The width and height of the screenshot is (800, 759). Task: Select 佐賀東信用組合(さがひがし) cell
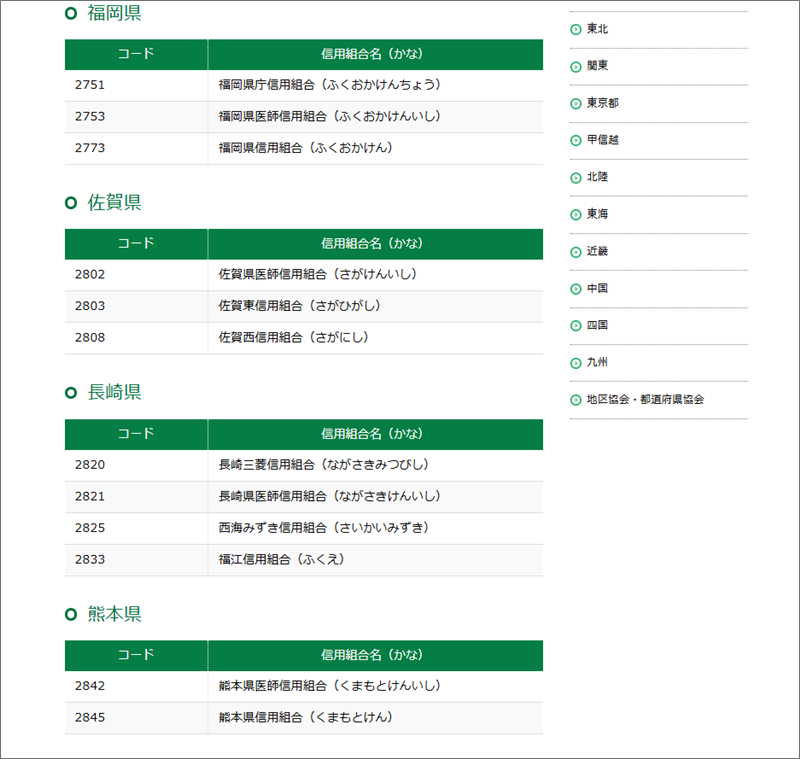click(x=376, y=307)
